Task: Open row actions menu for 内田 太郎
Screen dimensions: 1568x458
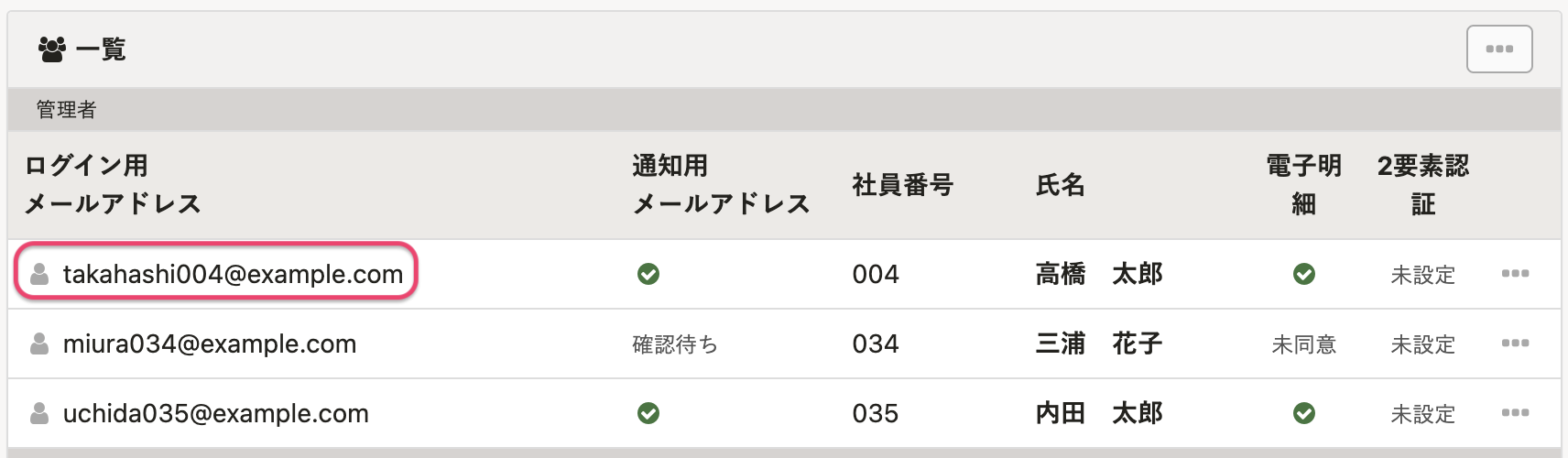Action: click(x=1515, y=413)
